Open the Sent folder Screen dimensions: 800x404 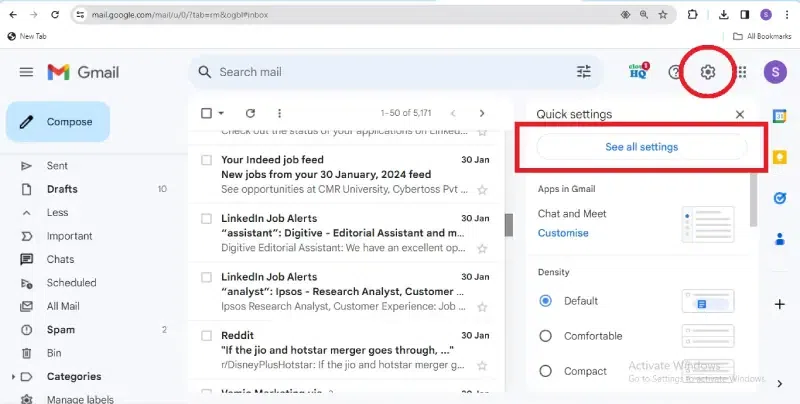(57, 166)
